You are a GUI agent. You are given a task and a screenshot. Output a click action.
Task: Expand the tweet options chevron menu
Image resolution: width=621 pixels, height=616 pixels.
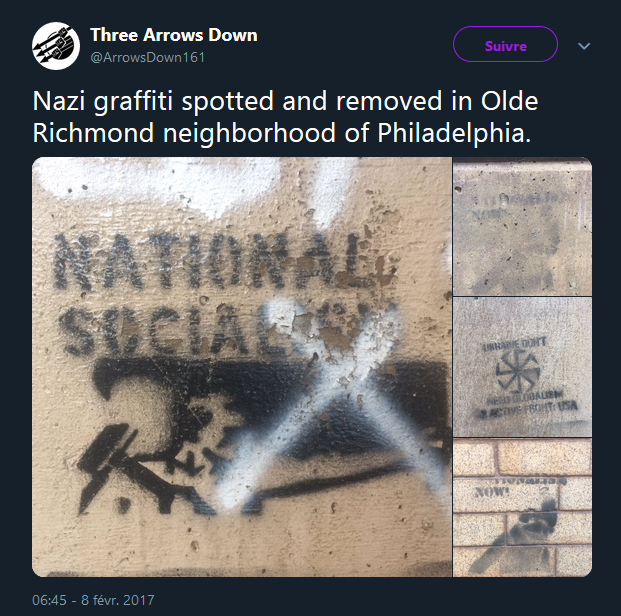pos(584,46)
